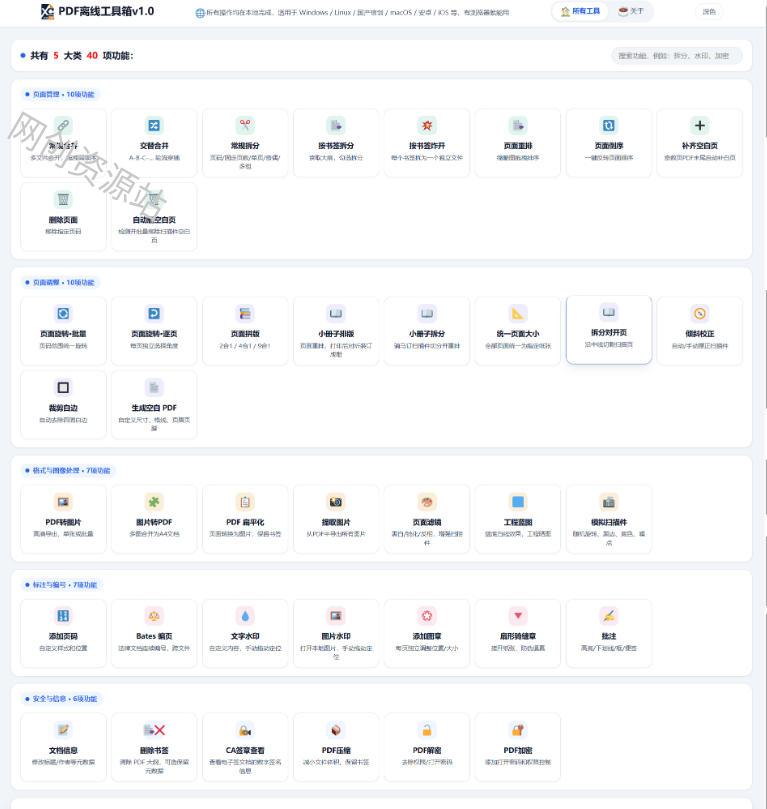The image size is (767, 809).
Task: Select the 添加页码 page-number tool
Action: (63, 634)
